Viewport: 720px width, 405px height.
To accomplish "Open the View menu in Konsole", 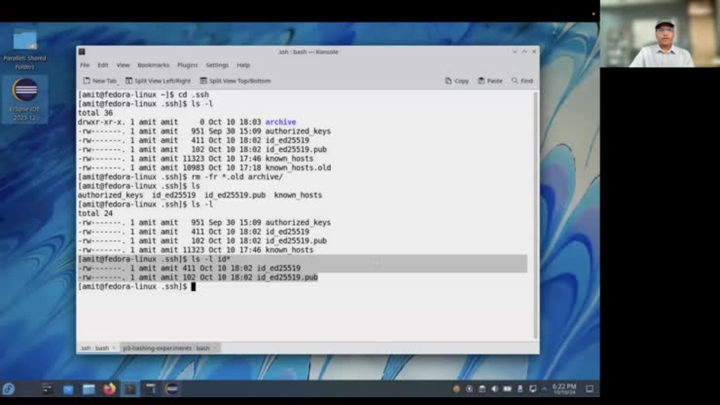I will (123, 65).
